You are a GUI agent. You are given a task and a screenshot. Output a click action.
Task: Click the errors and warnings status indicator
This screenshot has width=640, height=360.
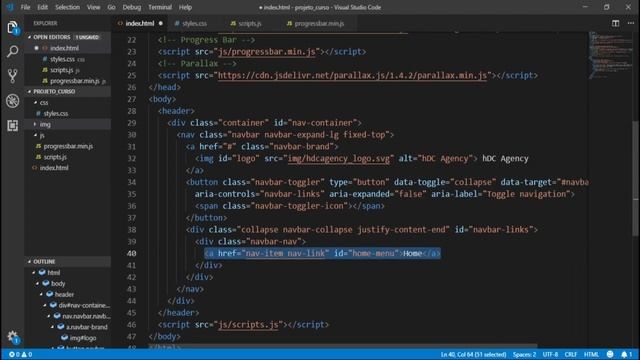click(x=20, y=354)
